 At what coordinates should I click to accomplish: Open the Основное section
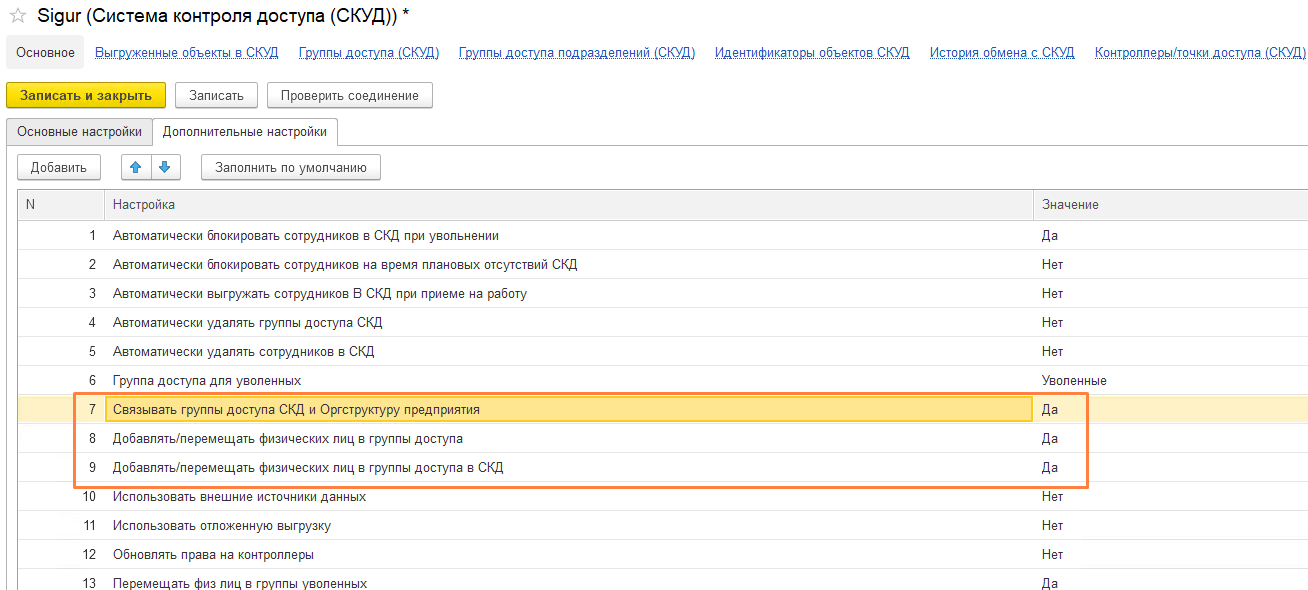click(x=45, y=52)
